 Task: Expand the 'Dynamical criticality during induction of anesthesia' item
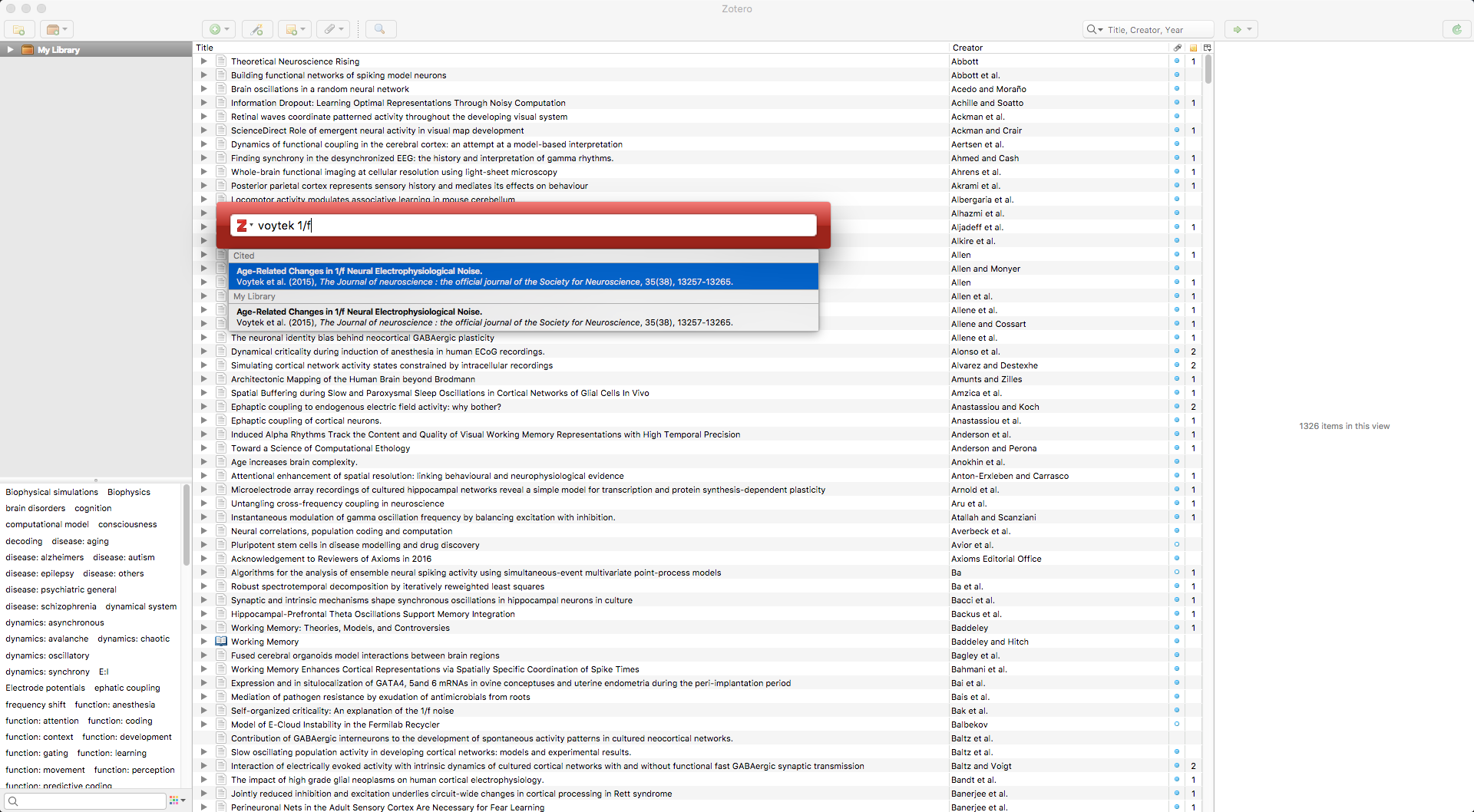pos(203,352)
